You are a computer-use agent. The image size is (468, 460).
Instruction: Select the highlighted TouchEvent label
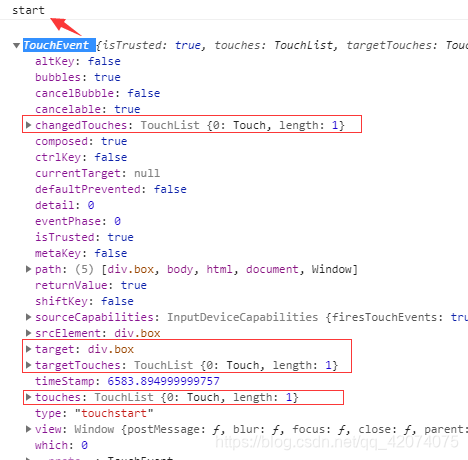coord(59,45)
